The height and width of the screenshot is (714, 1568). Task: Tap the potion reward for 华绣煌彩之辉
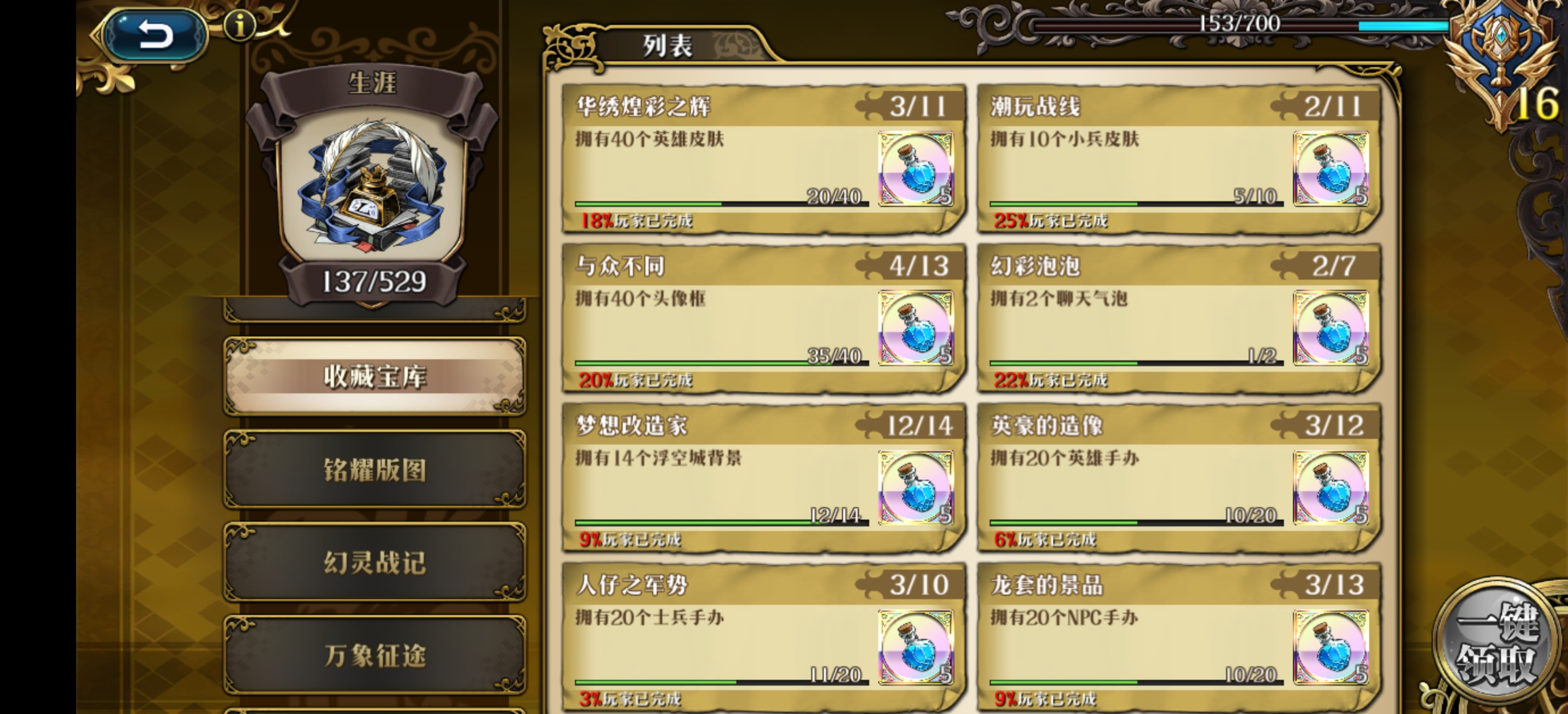pyautogui.click(x=915, y=169)
